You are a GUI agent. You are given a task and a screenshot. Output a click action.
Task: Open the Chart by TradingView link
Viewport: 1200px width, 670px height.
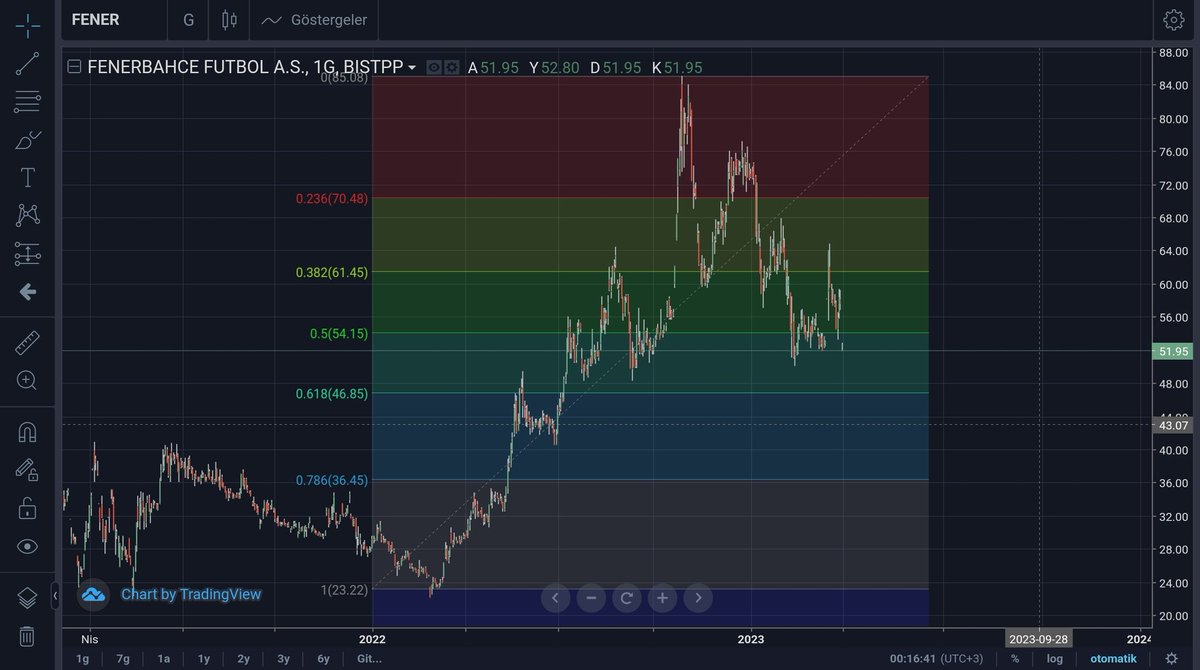[x=191, y=595]
